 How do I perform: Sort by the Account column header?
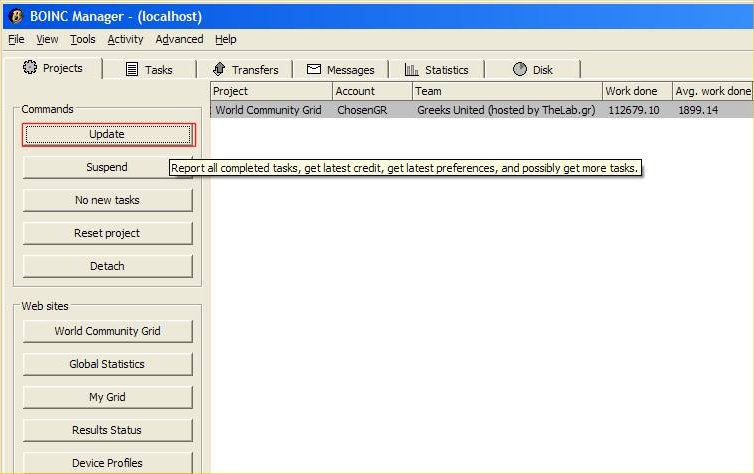click(372, 91)
